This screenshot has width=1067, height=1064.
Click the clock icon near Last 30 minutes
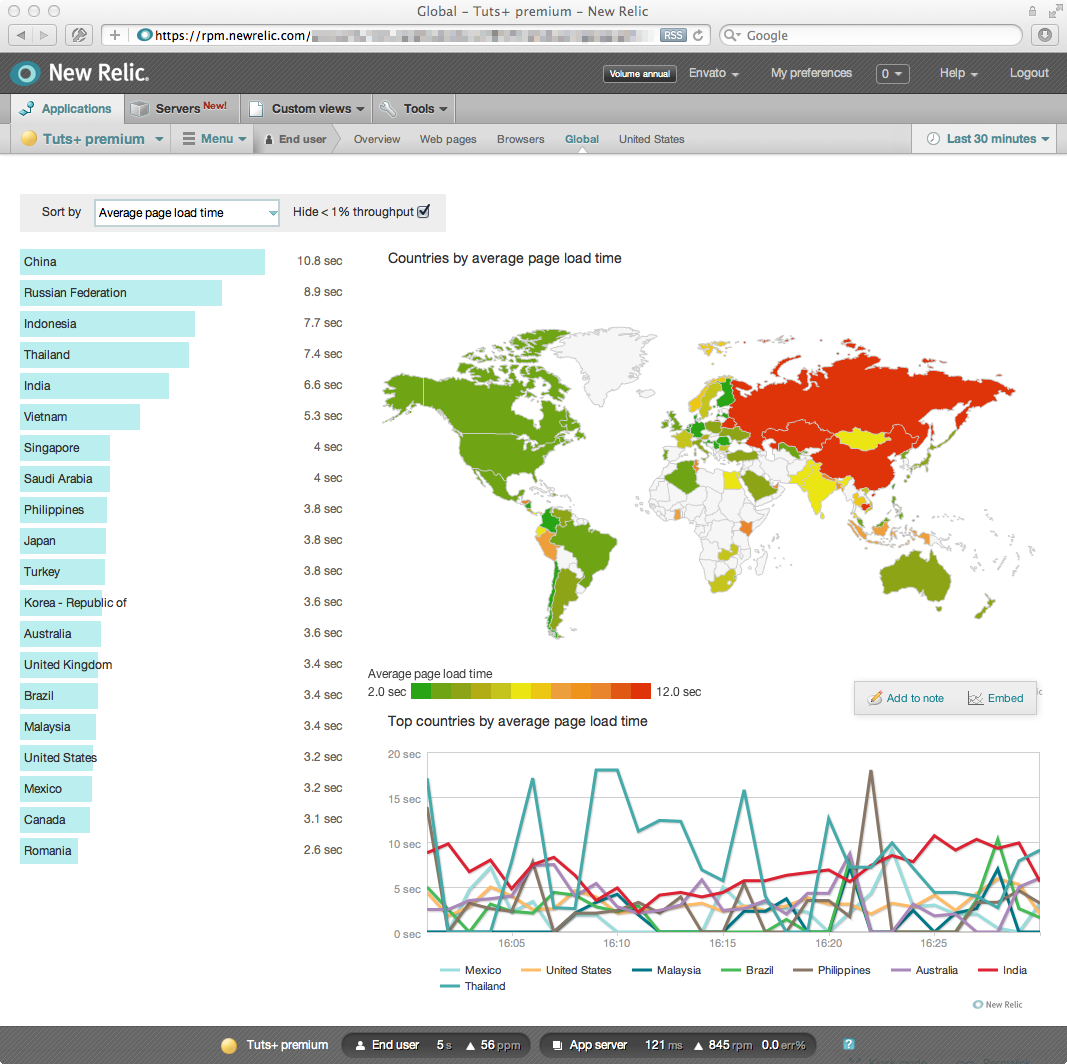pos(934,139)
